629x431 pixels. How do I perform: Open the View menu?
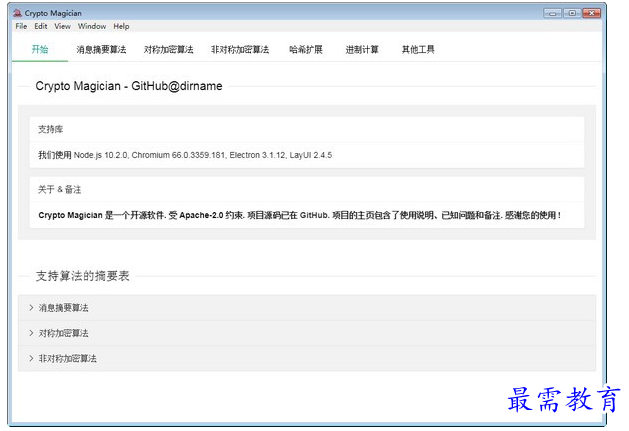[62, 26]
